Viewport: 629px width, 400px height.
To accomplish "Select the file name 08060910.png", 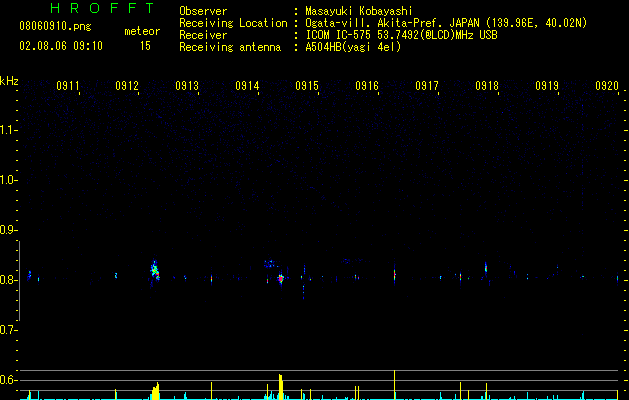I will [55, 27].
